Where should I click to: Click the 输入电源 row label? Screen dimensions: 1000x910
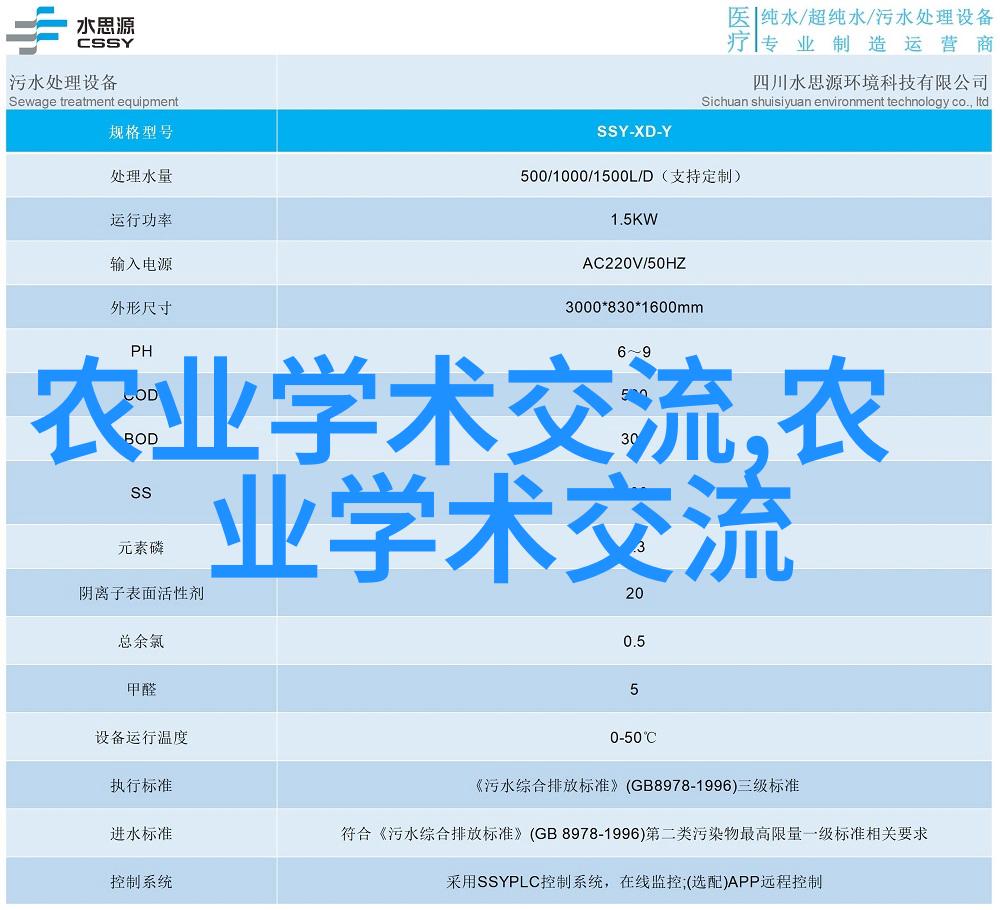tap(141, 263)
